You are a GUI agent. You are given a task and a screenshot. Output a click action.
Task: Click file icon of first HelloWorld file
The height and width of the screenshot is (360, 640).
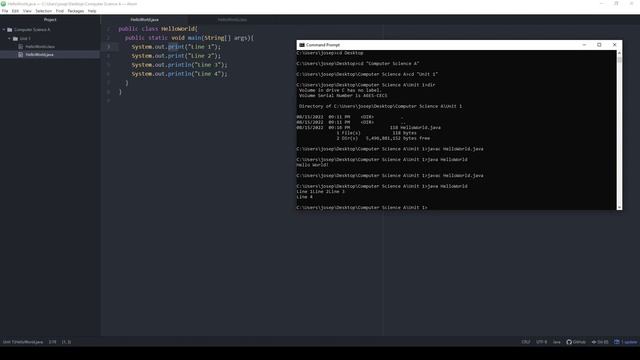pos(20,47)
